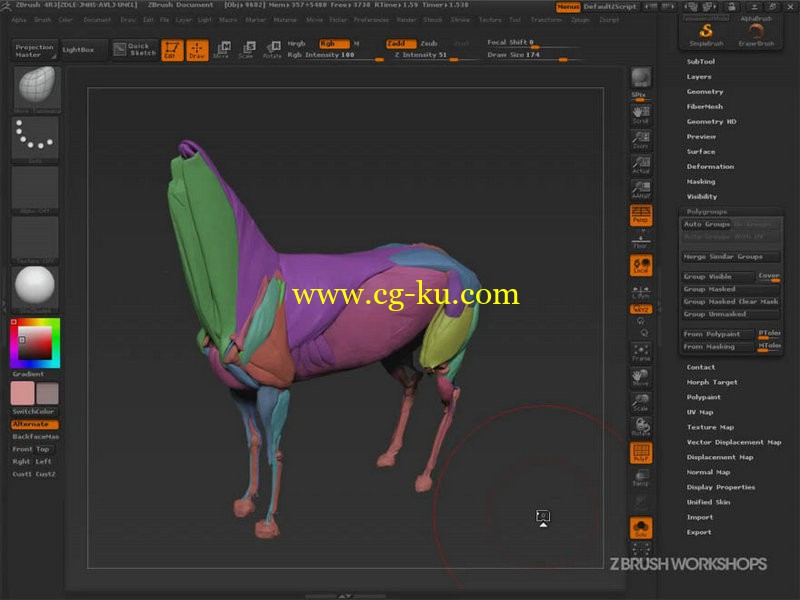This screenshot has height=600, width=800.
Task: Select the Rotate mode icon in top shelf
Action: pos(272,50)
